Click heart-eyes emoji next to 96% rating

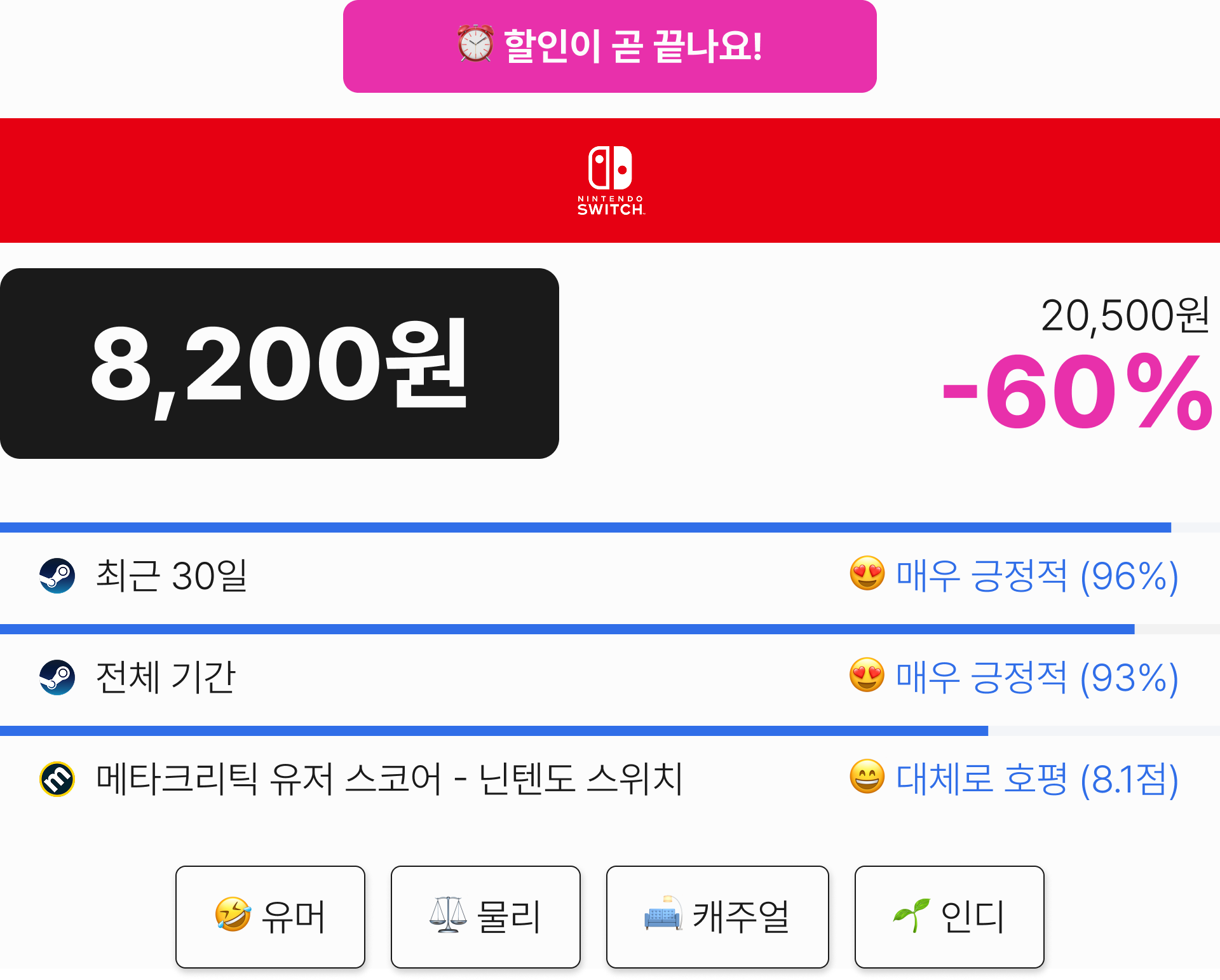(867, 573)
